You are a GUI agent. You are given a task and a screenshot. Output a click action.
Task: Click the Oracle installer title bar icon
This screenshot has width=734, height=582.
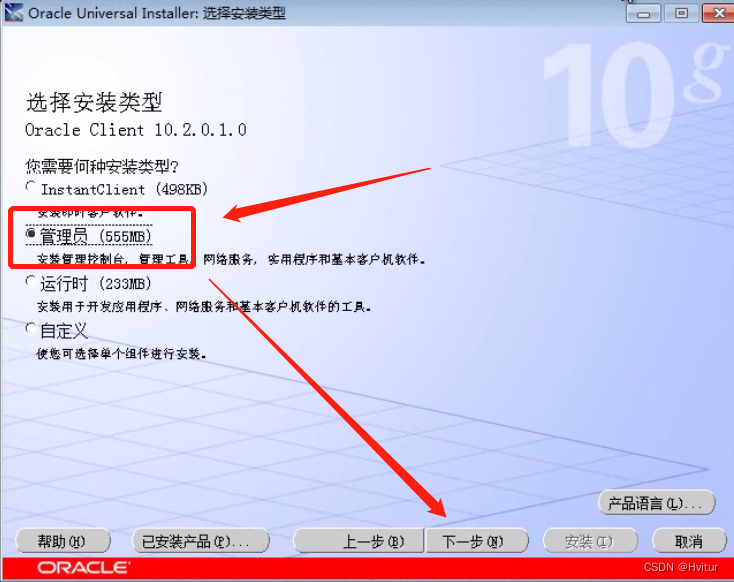pyautogui.click(x=14, y=13)
